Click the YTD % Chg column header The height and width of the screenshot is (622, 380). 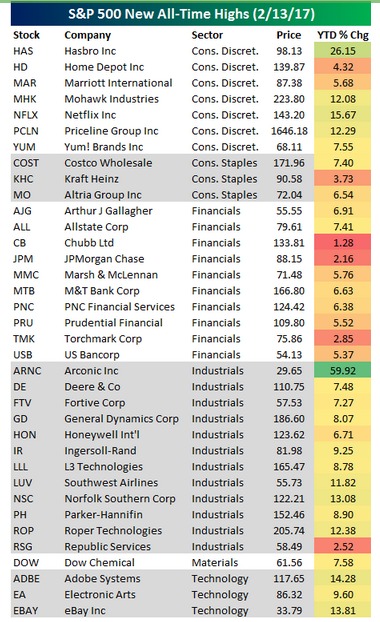click(x=343, y=35)
